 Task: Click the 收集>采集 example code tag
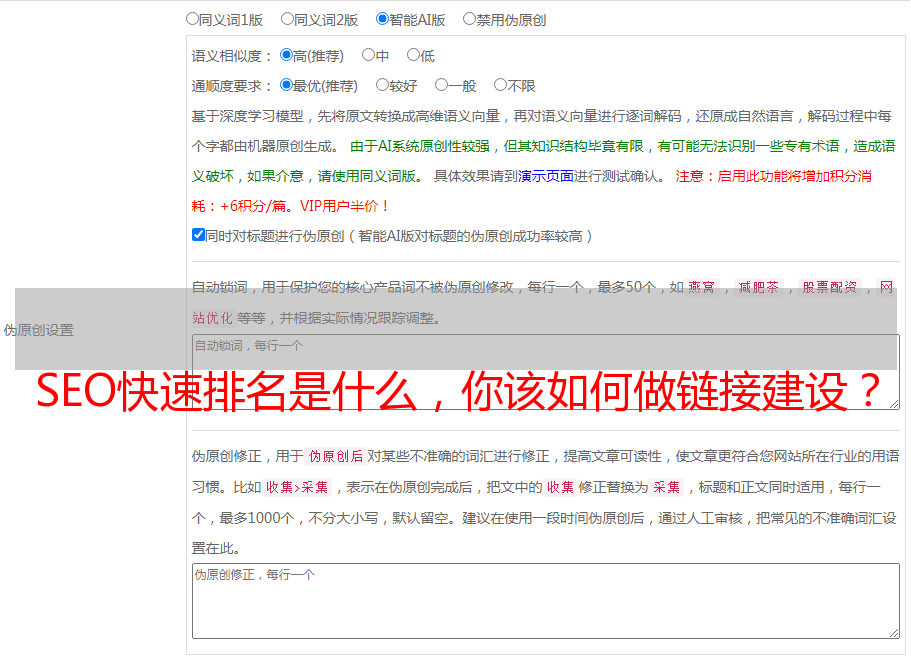tap(297, 487)
